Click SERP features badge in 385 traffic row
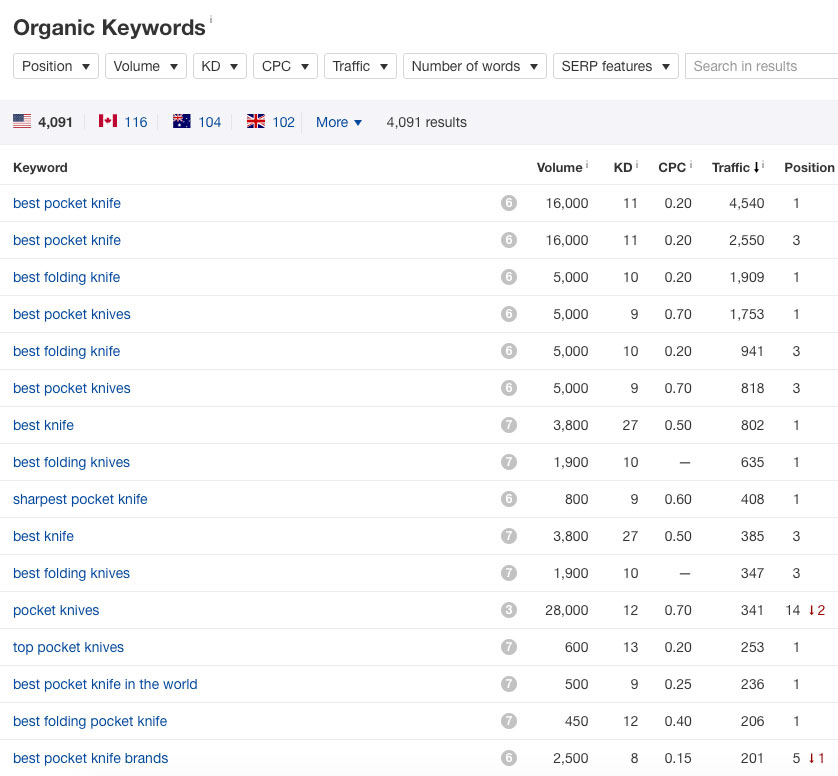Screen dimensions: 838x776 [509, 536]
